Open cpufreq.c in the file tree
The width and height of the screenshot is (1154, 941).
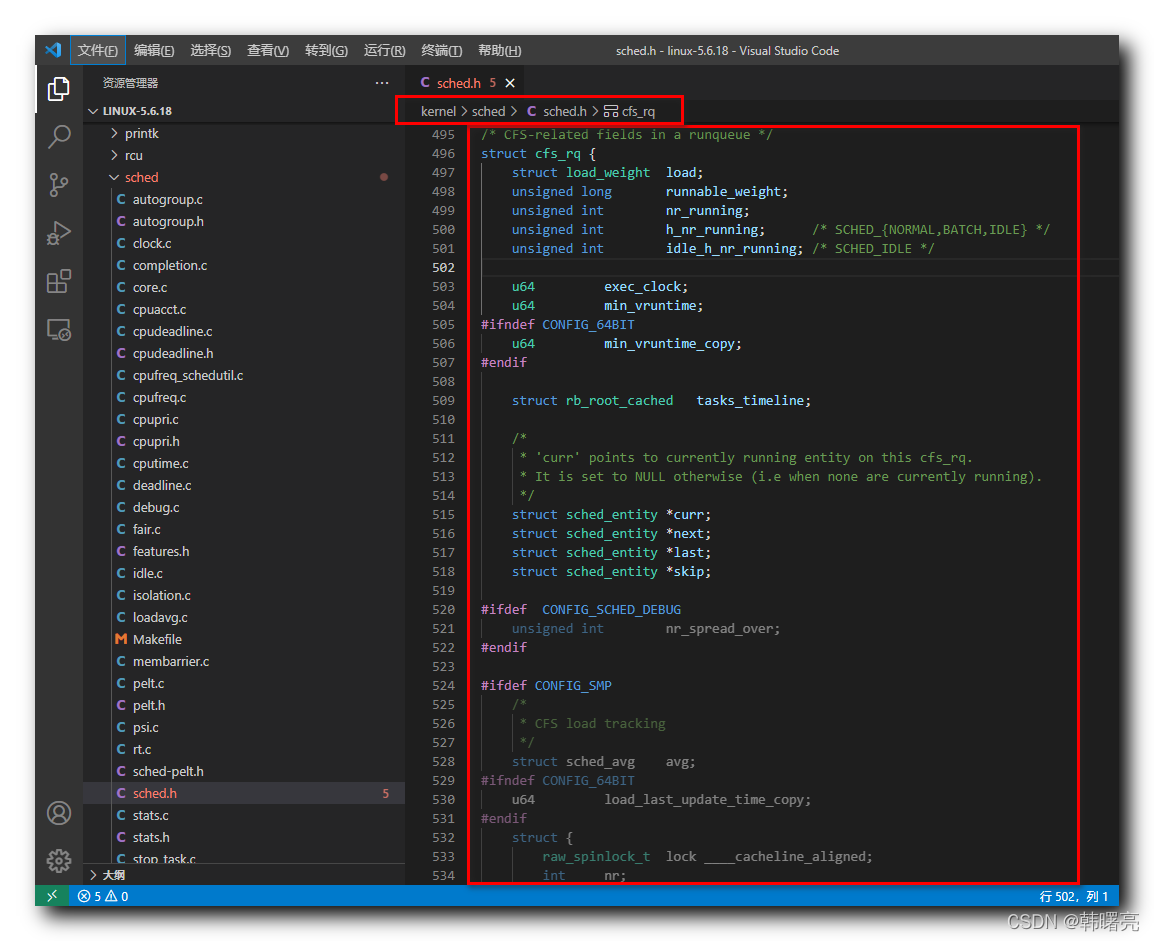tap(244, 397)
